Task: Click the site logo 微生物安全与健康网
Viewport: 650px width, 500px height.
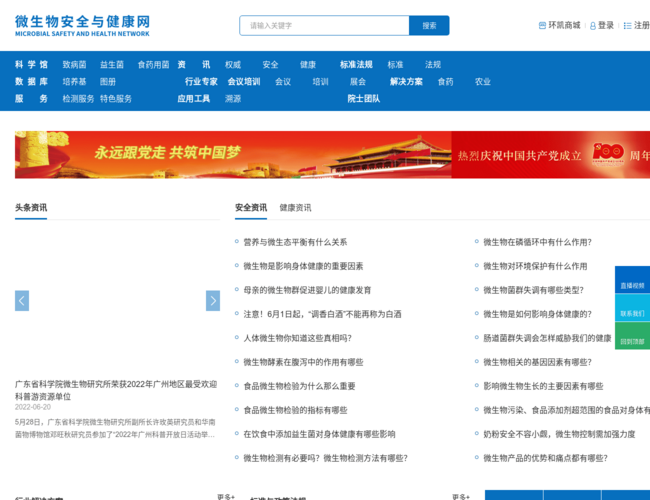Action: point(82,26)
